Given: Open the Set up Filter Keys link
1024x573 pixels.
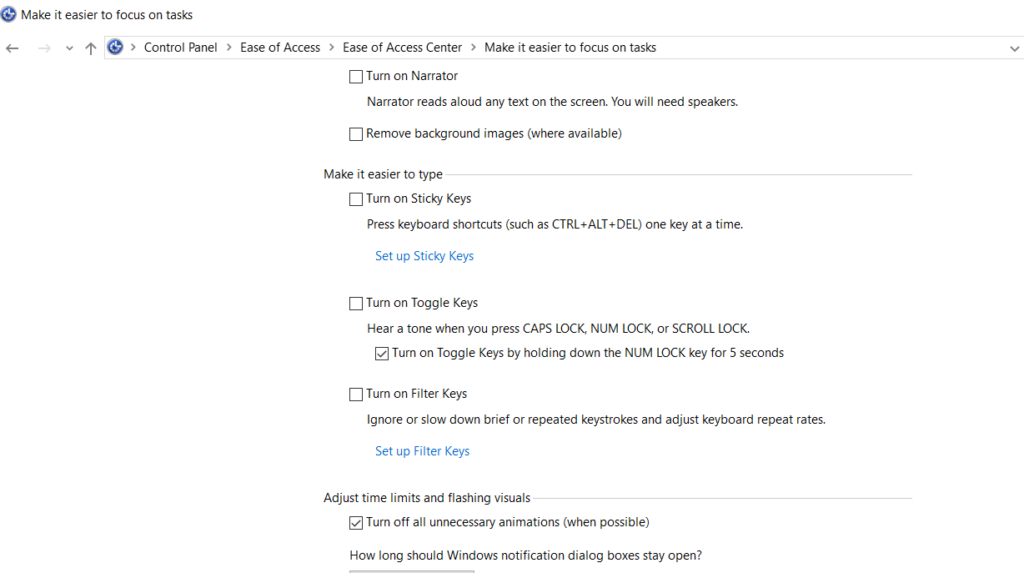Looking at the screenshot, I should point(422,451).
